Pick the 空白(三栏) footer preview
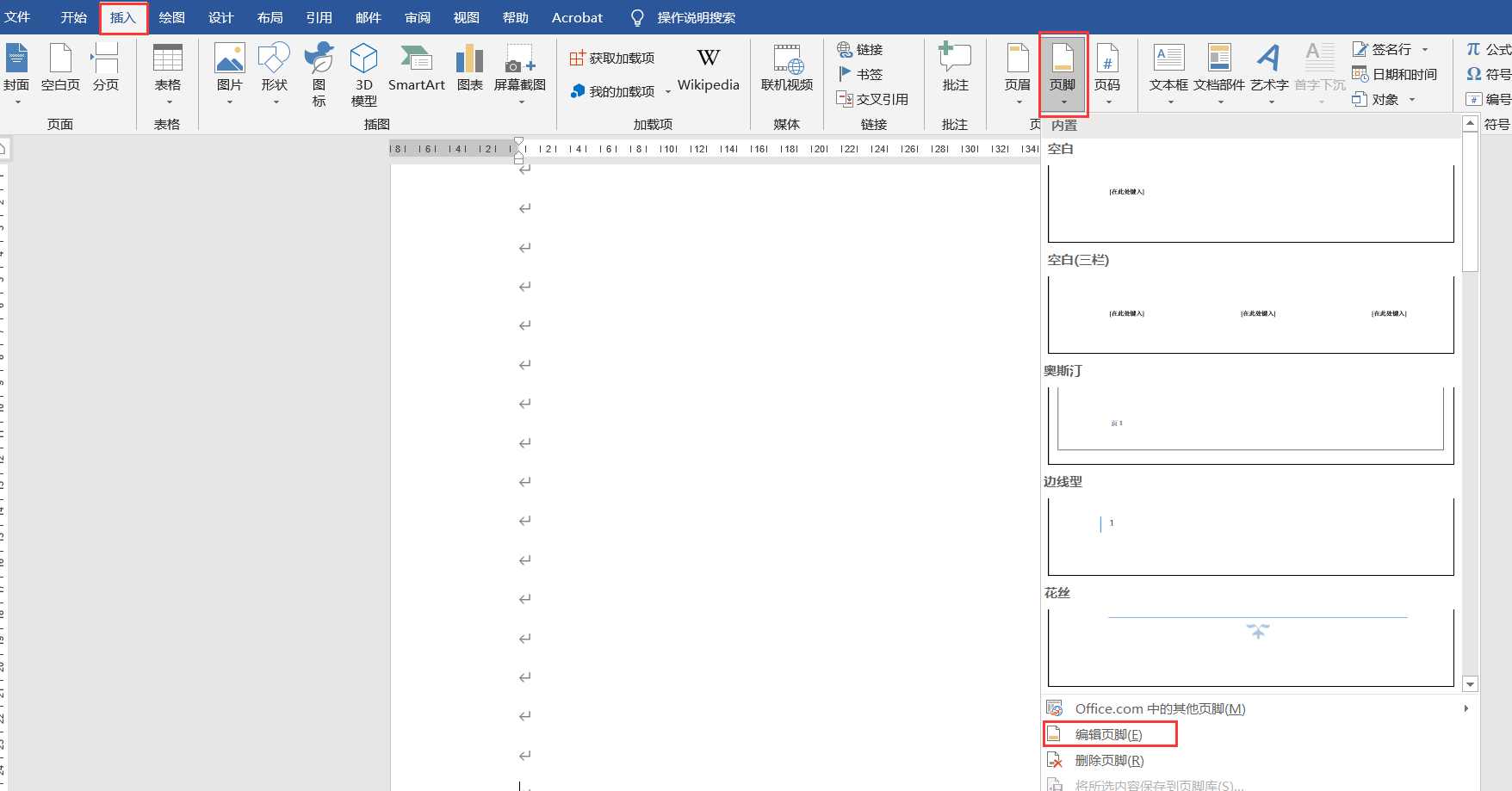Screen dimensions: 1512x791 (1250, 314)
